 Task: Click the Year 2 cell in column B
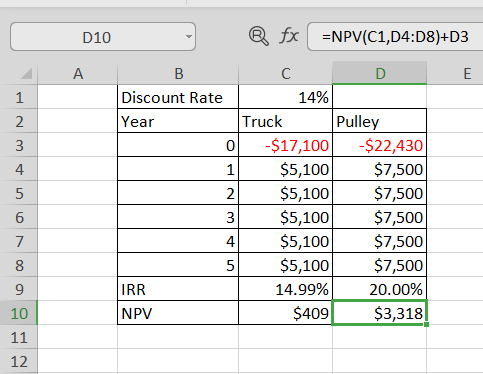click(x=178, y=193)
